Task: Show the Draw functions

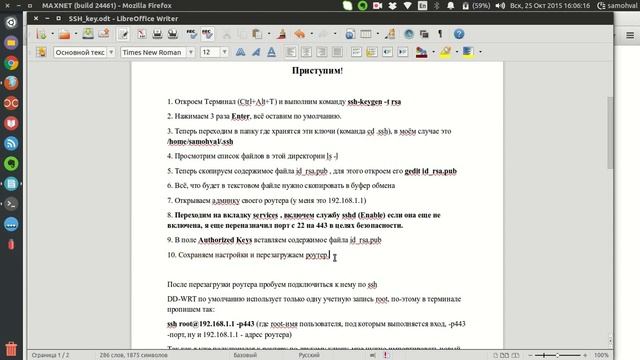Action: pos(390,34)
